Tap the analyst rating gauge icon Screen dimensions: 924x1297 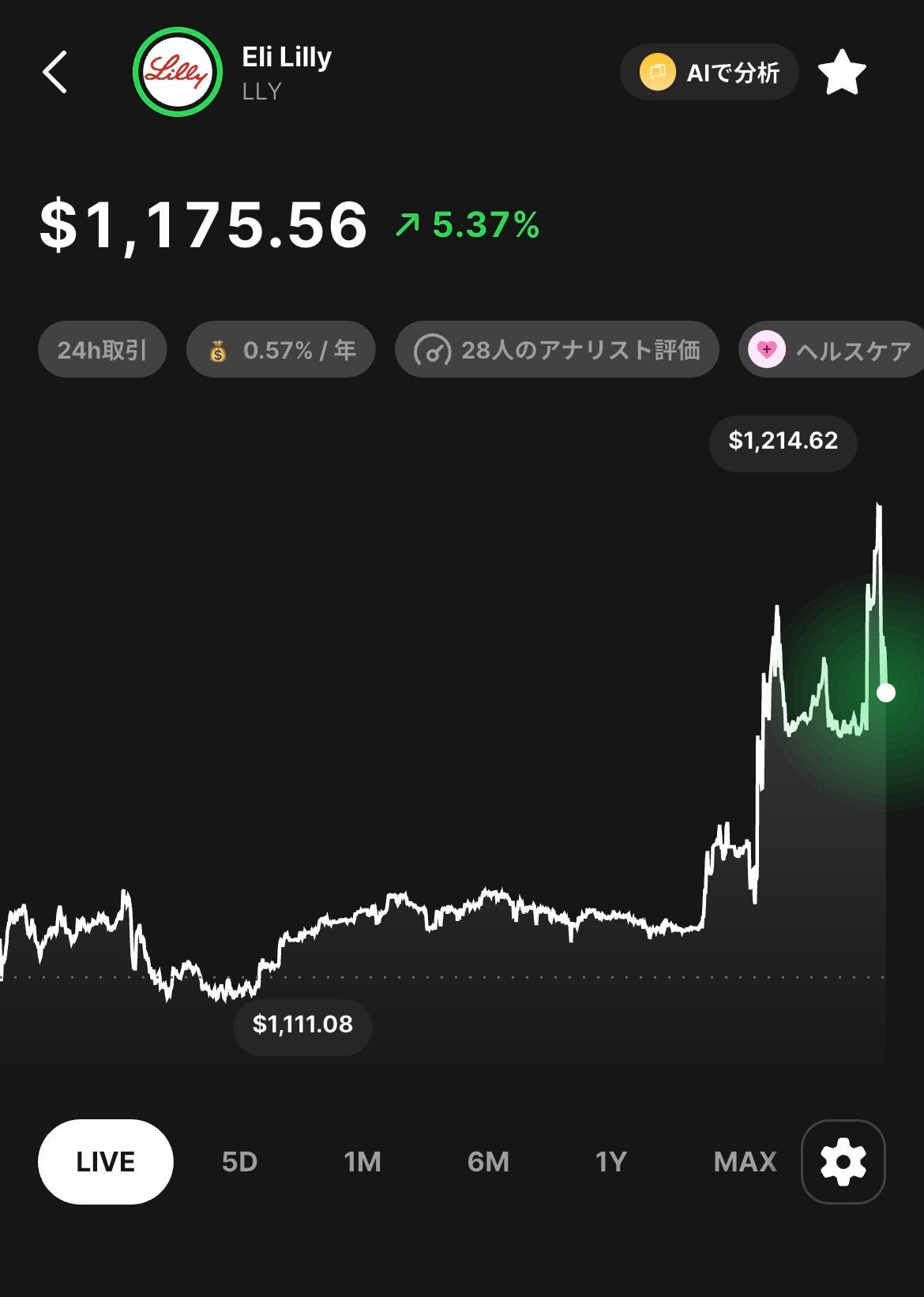pos(433,350)
